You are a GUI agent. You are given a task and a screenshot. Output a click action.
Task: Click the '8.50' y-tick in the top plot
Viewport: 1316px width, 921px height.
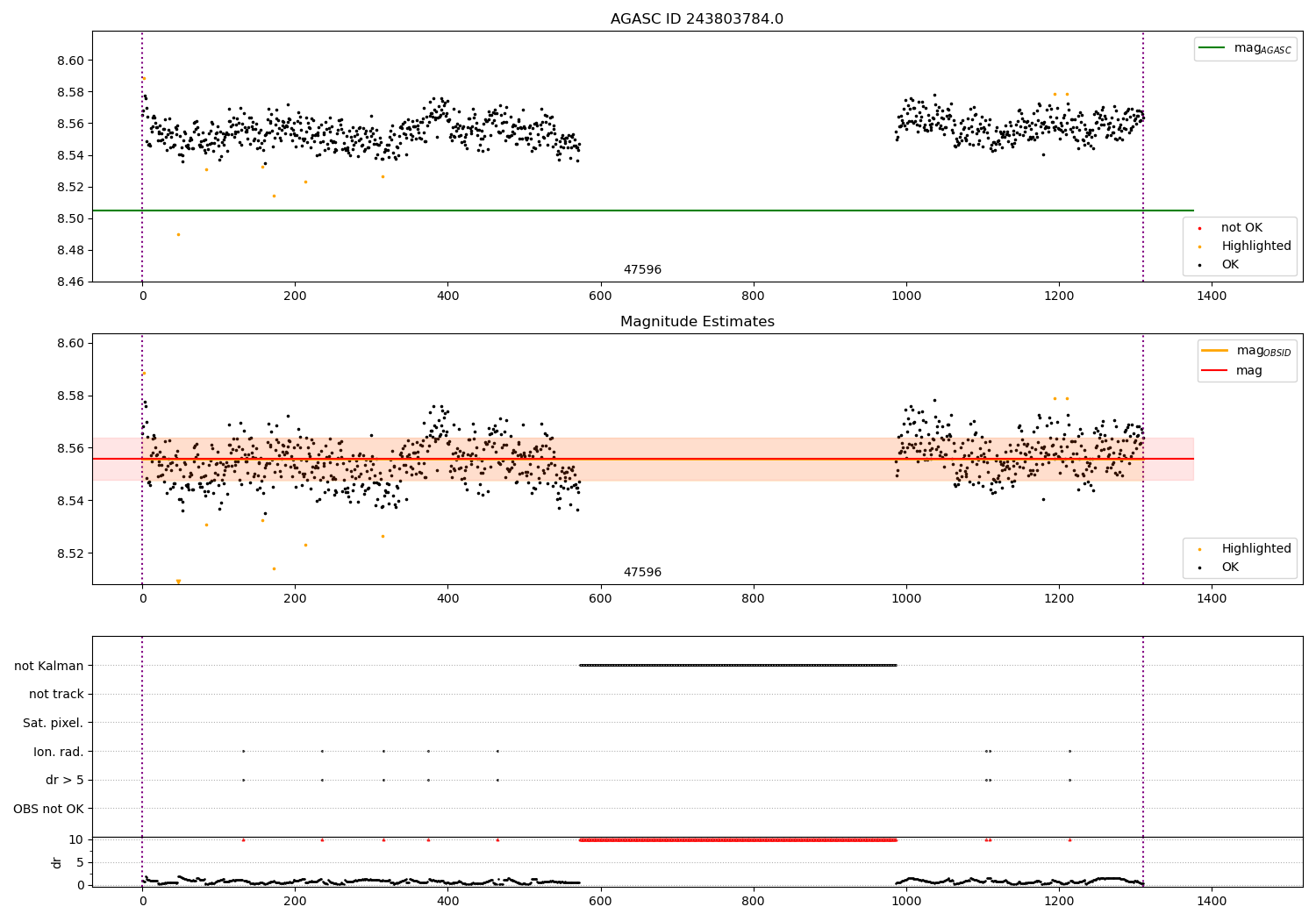70,219
